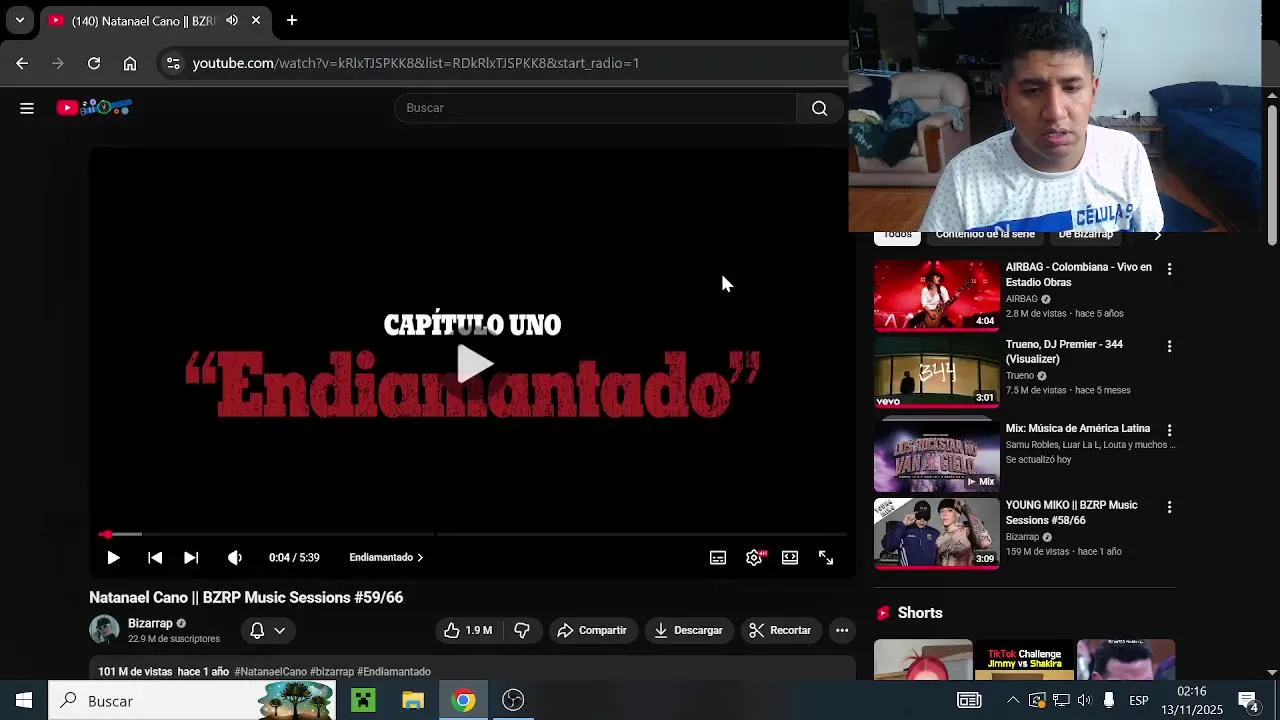The height and width of the screenshot is (720, 1280).
Task: Select the De Bizarrap filter chip
Action: click(x=1086, y=237)
